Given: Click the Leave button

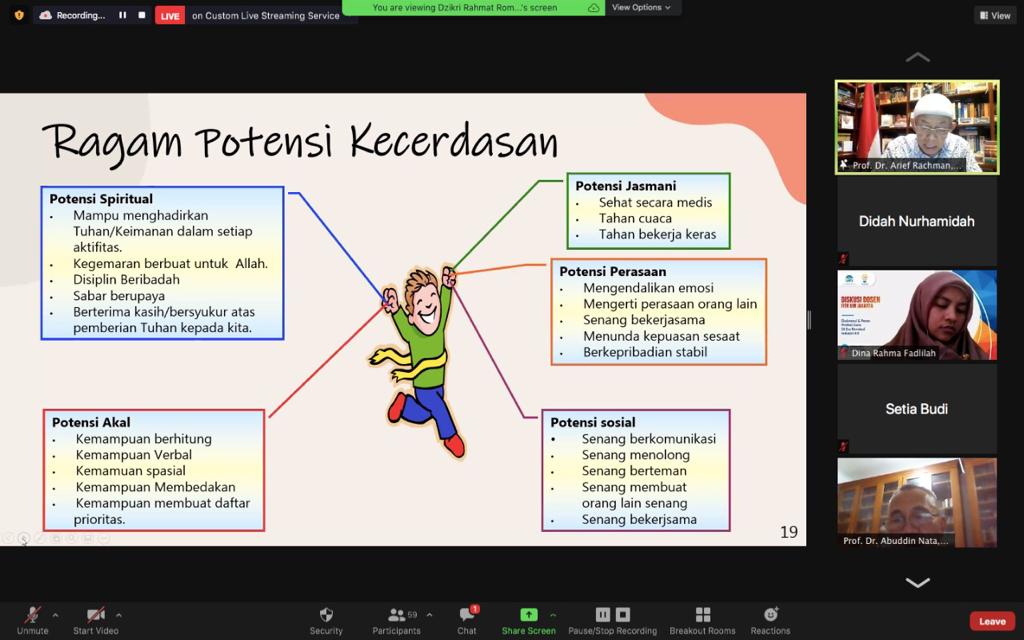Looking at the screenshot, I should click(991, 620).
